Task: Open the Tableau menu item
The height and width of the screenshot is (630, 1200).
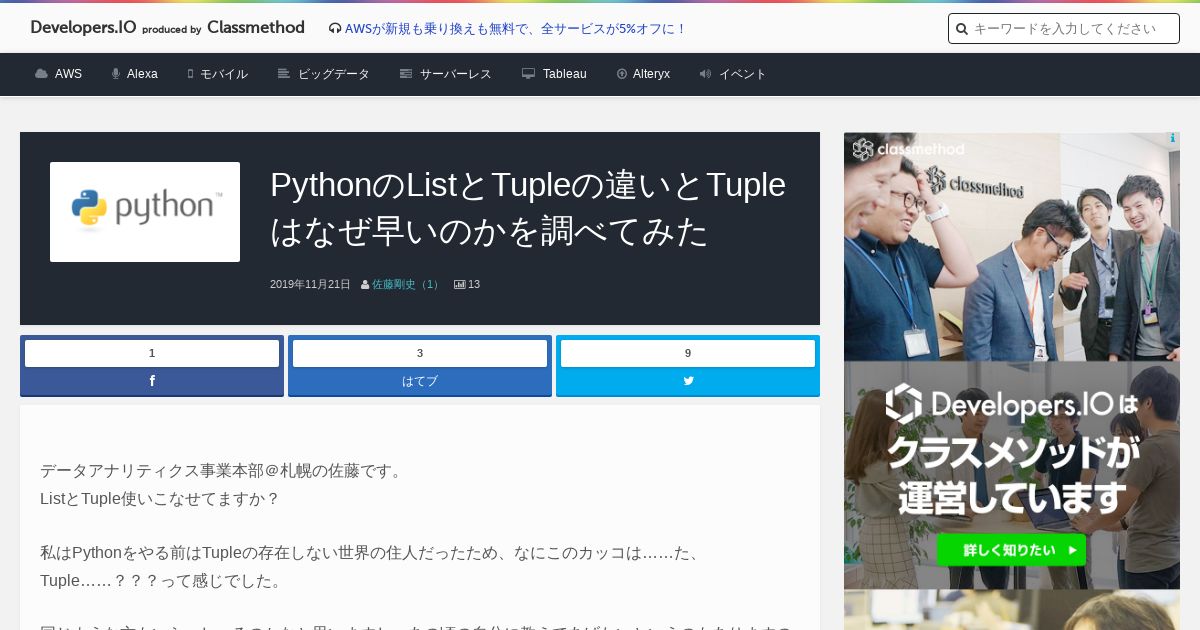Action: tap(565, 74)
